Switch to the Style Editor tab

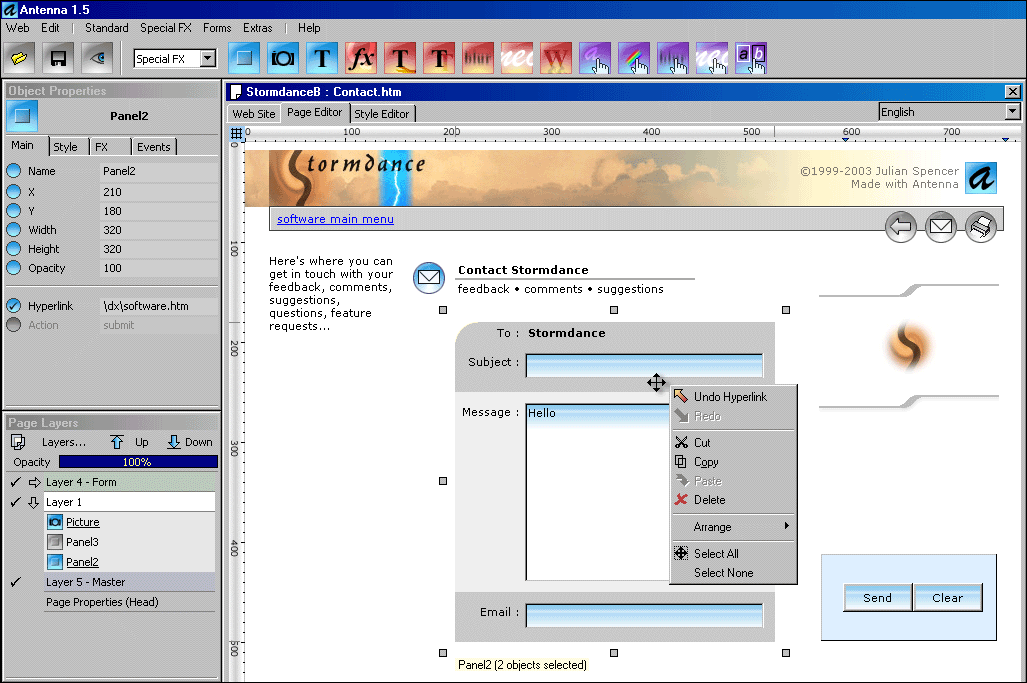(382, 114)
